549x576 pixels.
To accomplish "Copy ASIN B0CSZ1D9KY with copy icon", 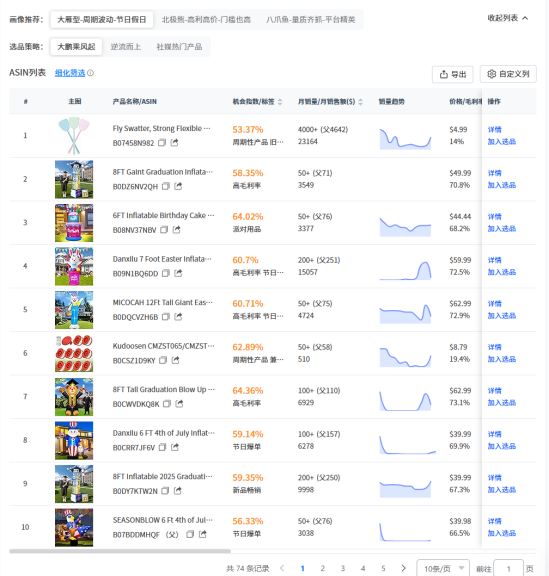I will (163, 360).
